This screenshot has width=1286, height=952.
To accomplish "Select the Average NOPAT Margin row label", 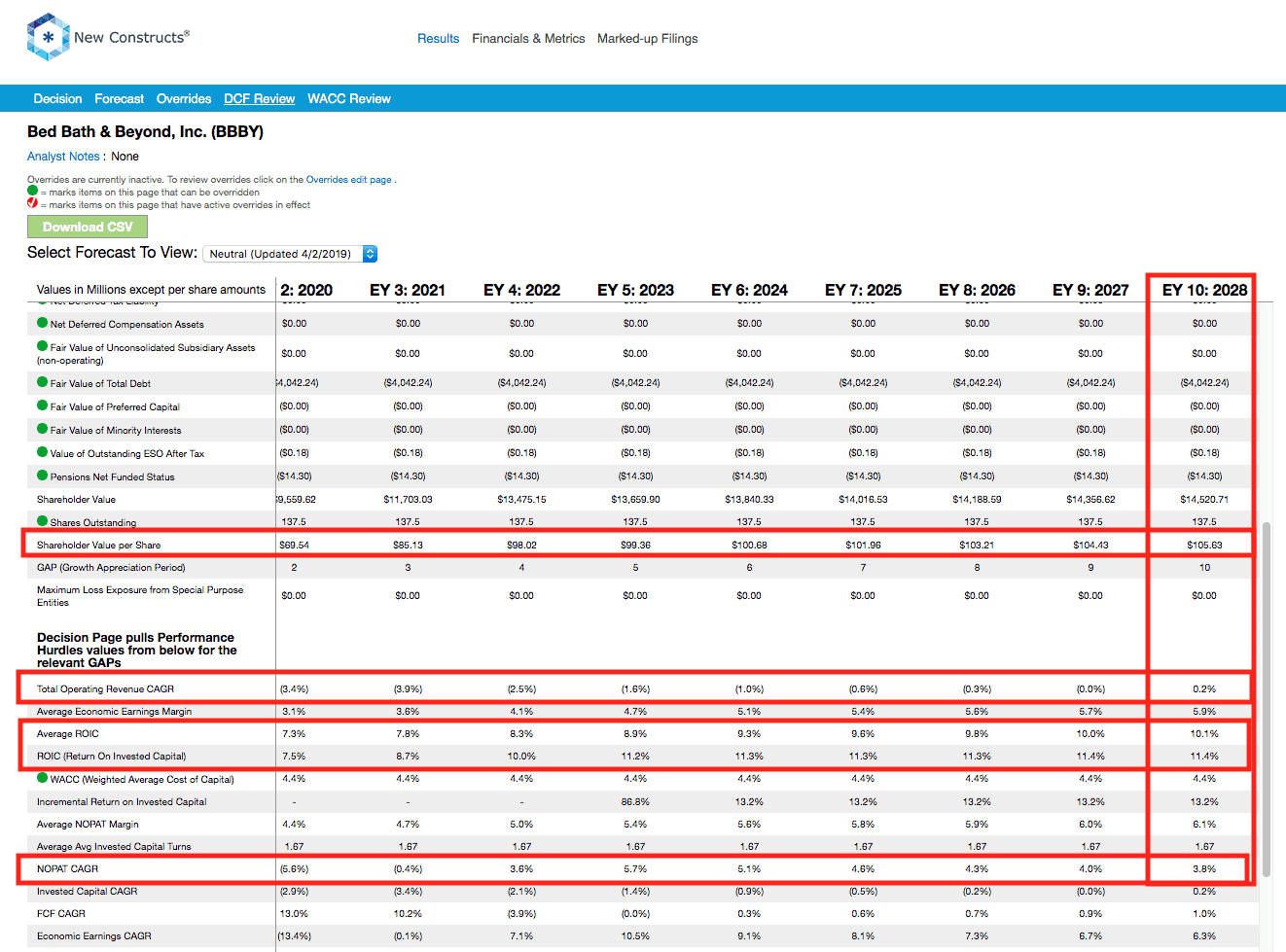I will click(x=88, y=825).
